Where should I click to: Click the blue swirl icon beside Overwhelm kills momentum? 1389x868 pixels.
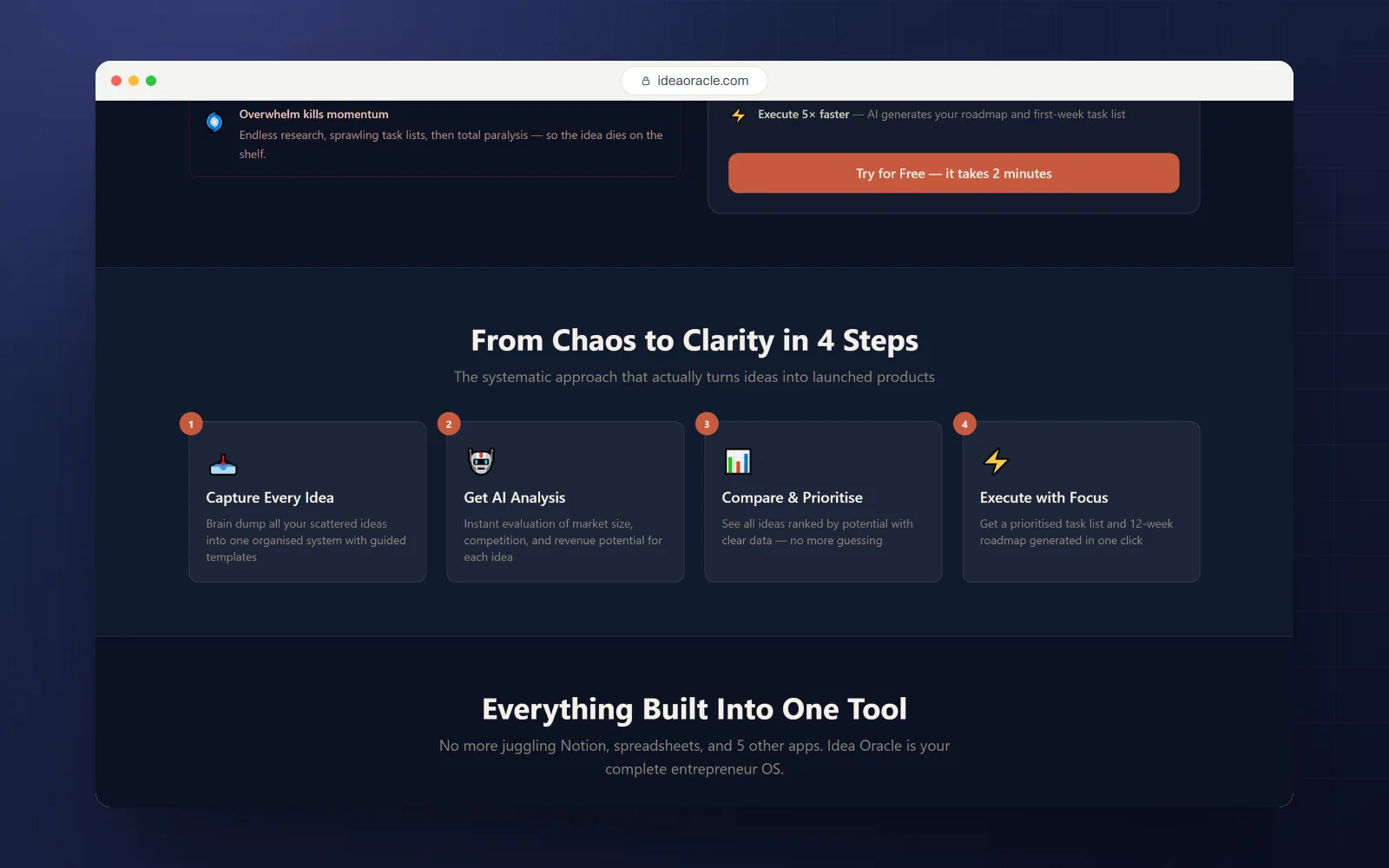point(214,122)
